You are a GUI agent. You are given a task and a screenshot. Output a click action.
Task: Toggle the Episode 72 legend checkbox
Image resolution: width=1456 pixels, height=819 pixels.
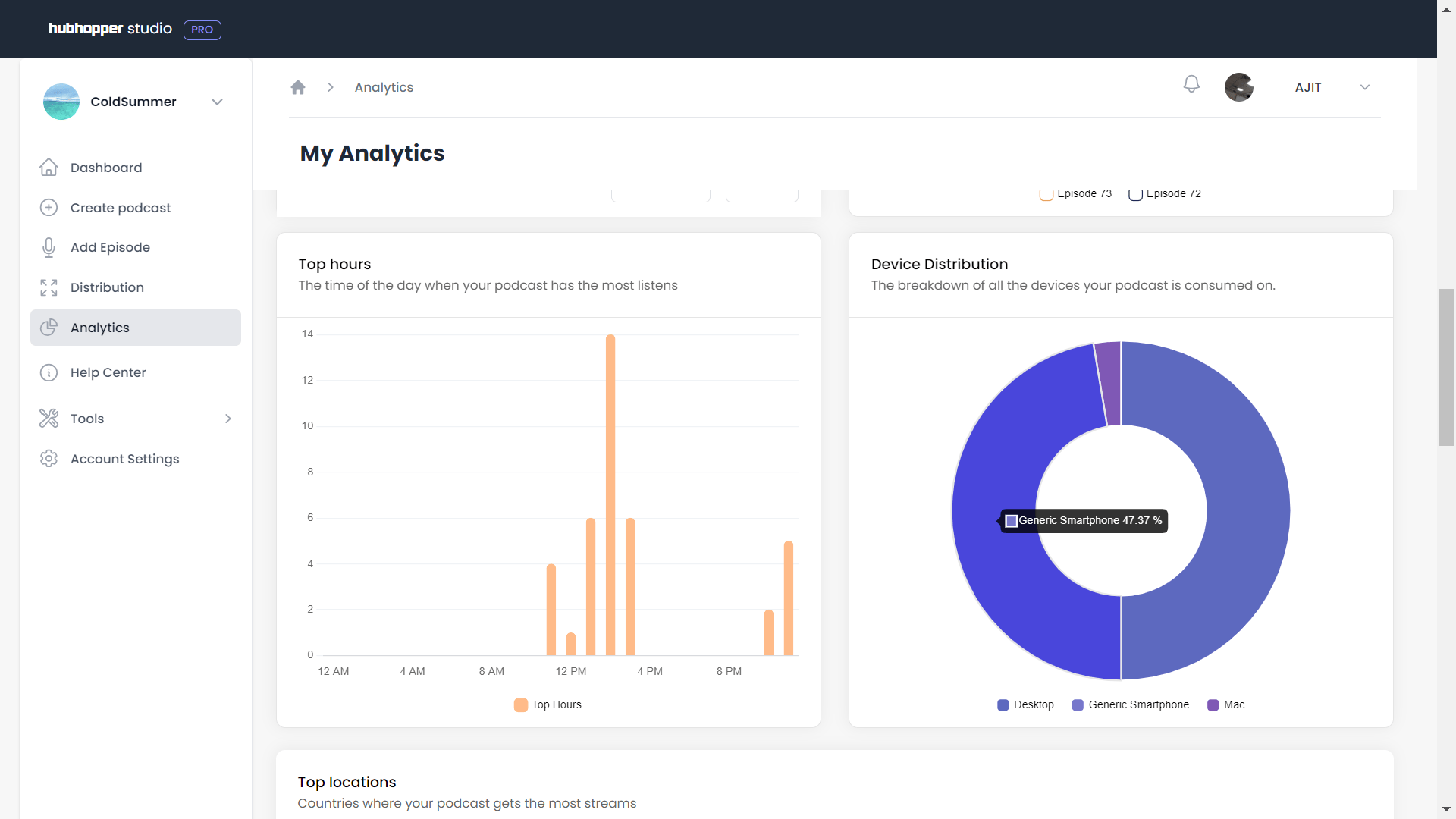[x=1135, y=195]
